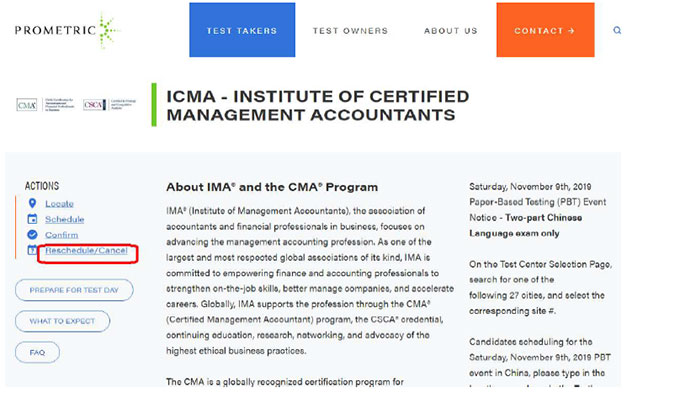Open the Test Takers menu
The height and width of the screenshot is (419, 680).
[242, 31]
